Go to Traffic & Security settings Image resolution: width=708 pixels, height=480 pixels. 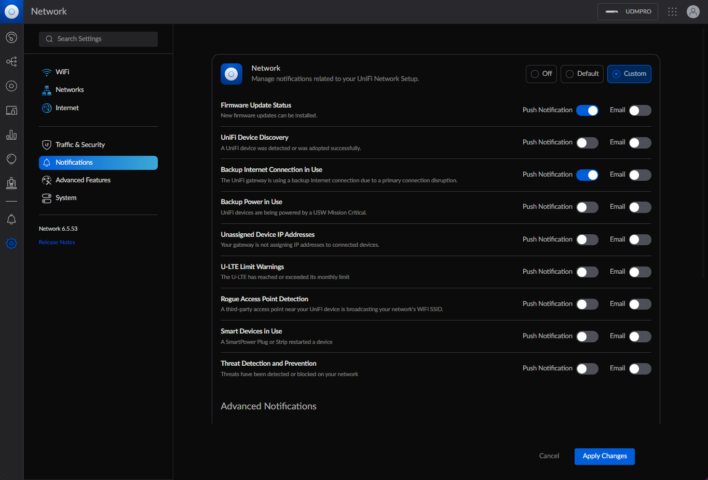point(79,145)
